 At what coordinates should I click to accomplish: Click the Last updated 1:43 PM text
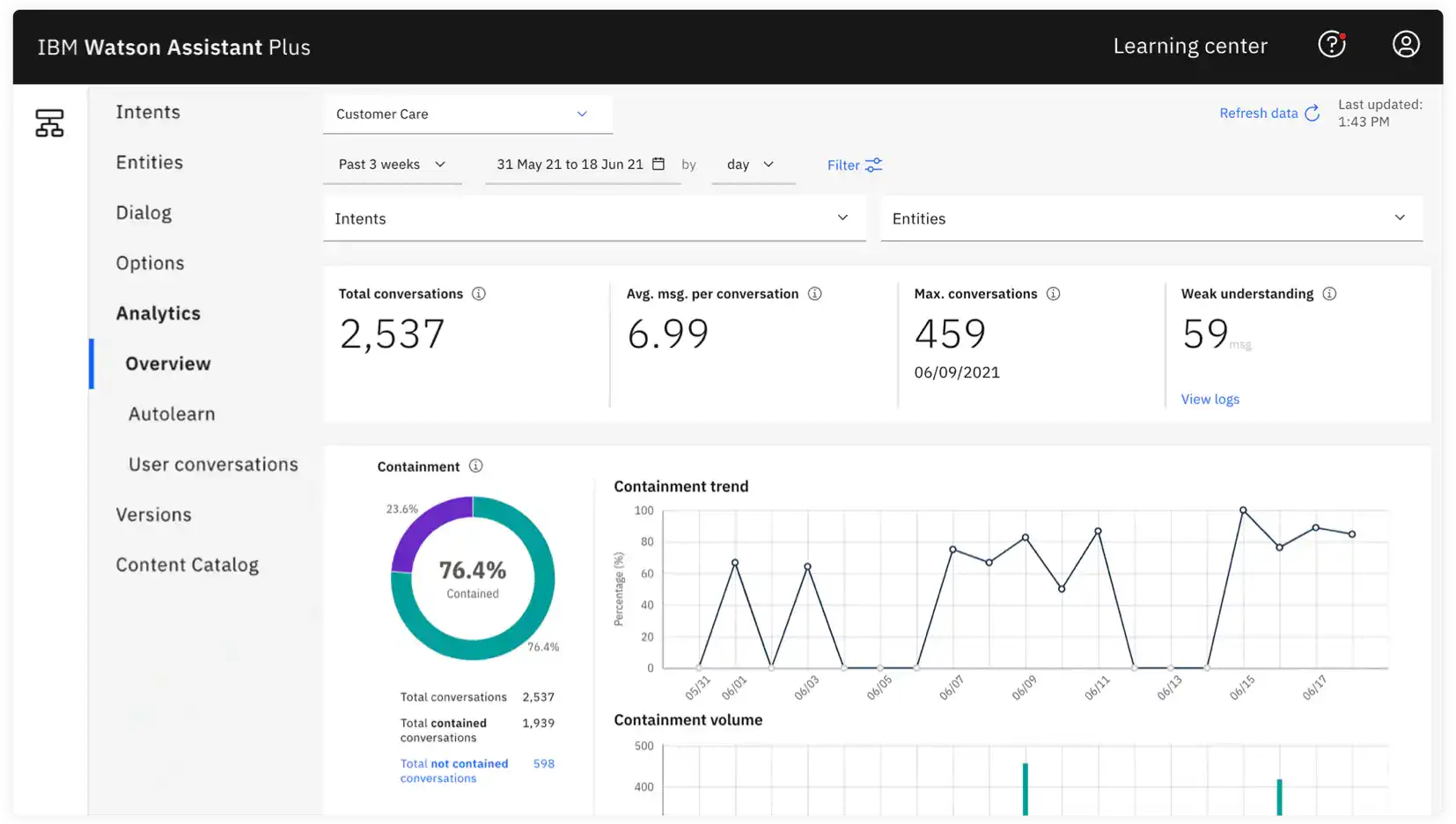pos(1379,113)
